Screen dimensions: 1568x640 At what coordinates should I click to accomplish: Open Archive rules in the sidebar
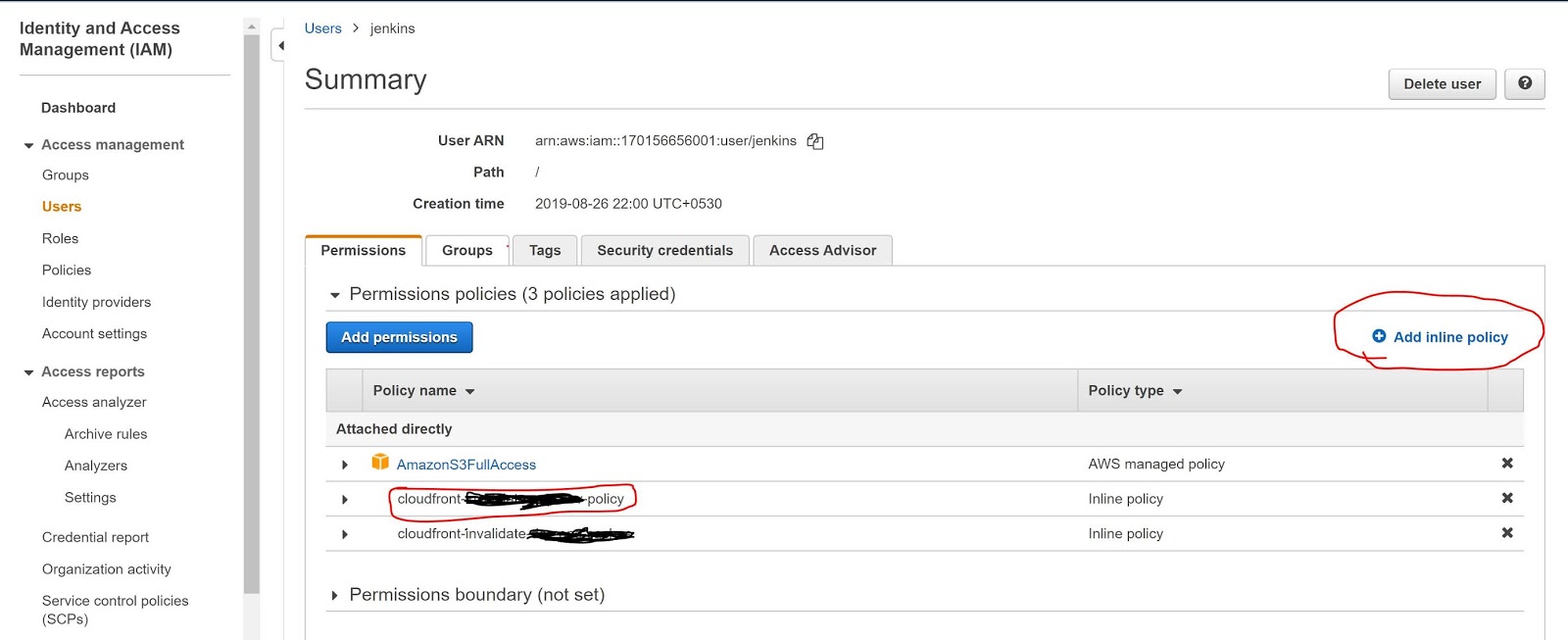tap(106, 434)
